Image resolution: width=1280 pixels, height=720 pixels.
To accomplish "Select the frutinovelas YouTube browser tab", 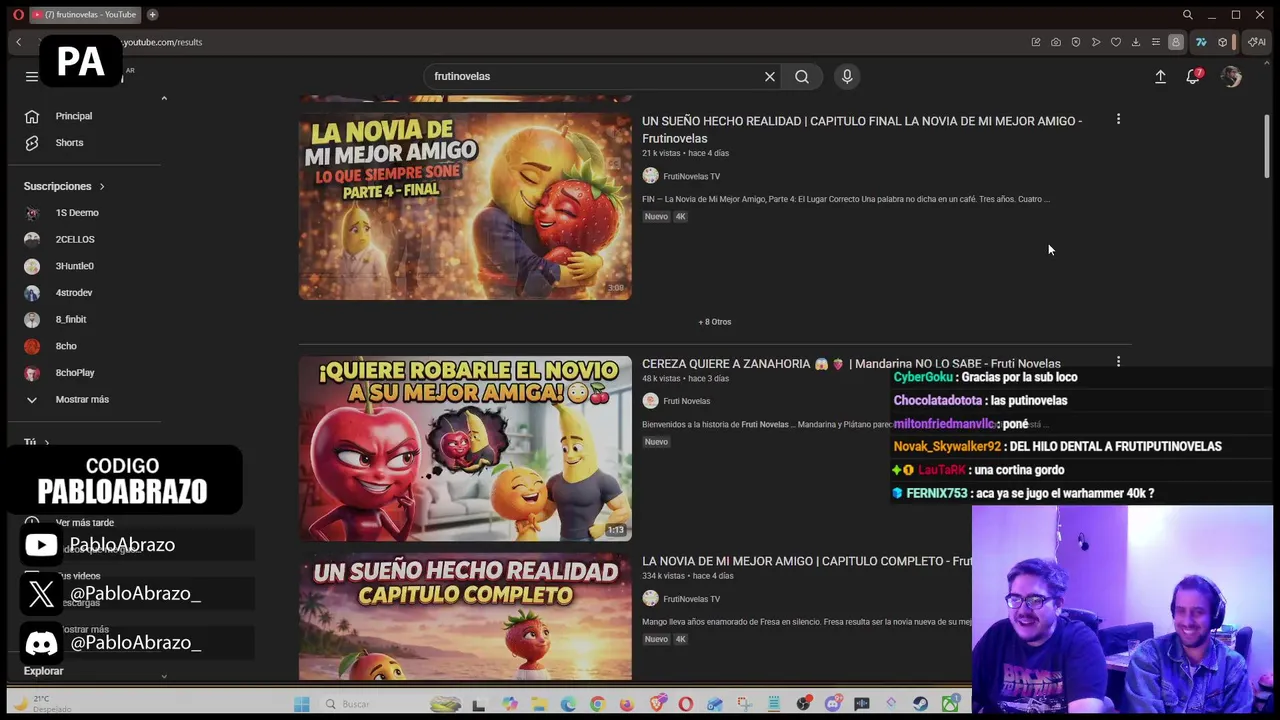I will coord(83,15).
